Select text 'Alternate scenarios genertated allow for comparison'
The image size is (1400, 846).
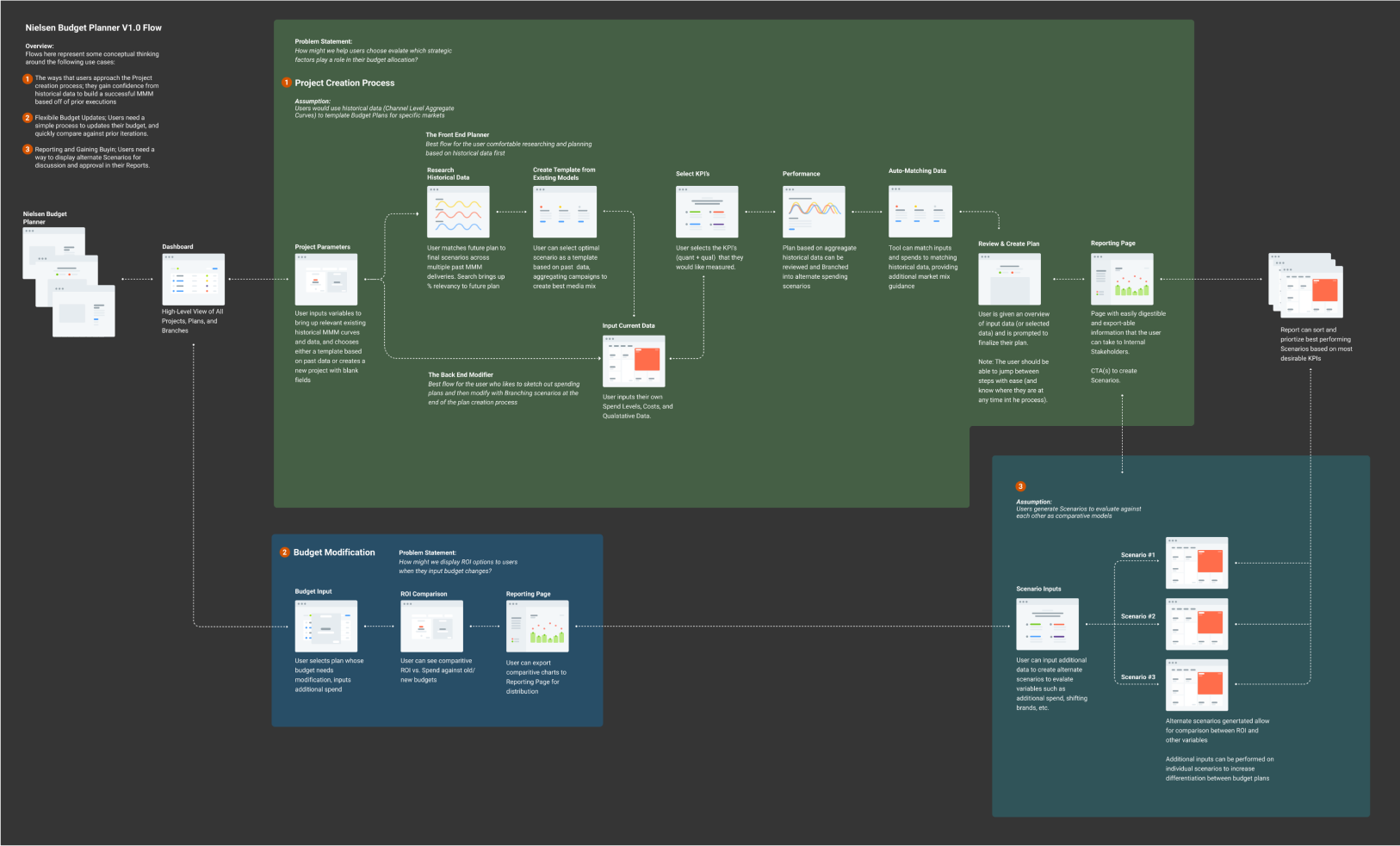(1217, 731)
